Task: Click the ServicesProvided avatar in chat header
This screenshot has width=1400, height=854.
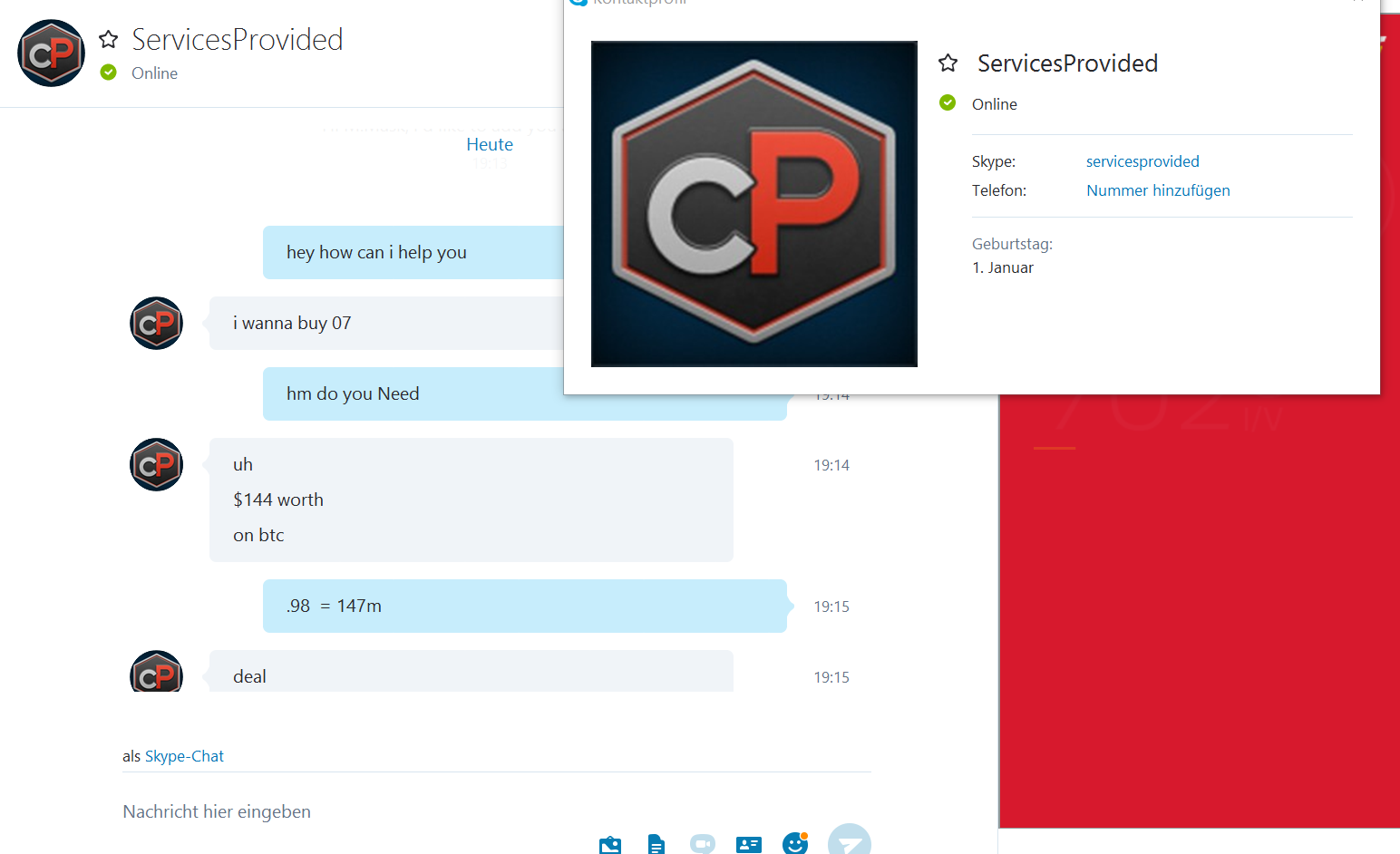Action: (52, 53)
